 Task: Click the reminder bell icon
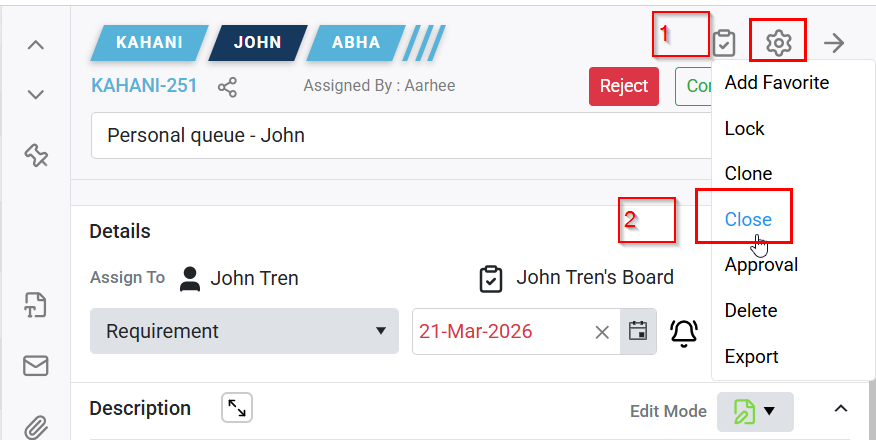684,332
